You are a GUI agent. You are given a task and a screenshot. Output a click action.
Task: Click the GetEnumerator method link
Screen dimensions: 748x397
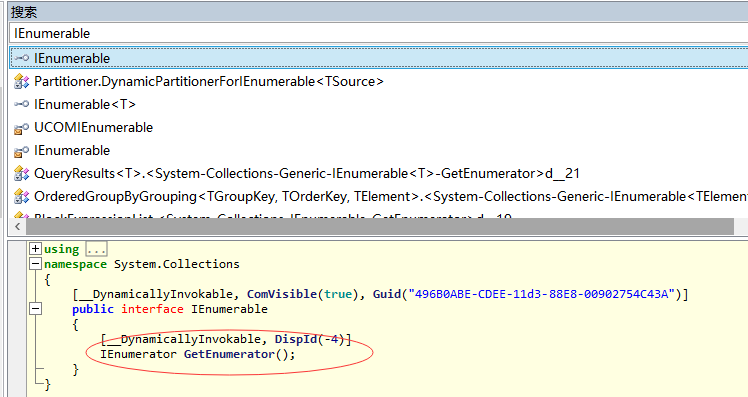pos(229,354)
